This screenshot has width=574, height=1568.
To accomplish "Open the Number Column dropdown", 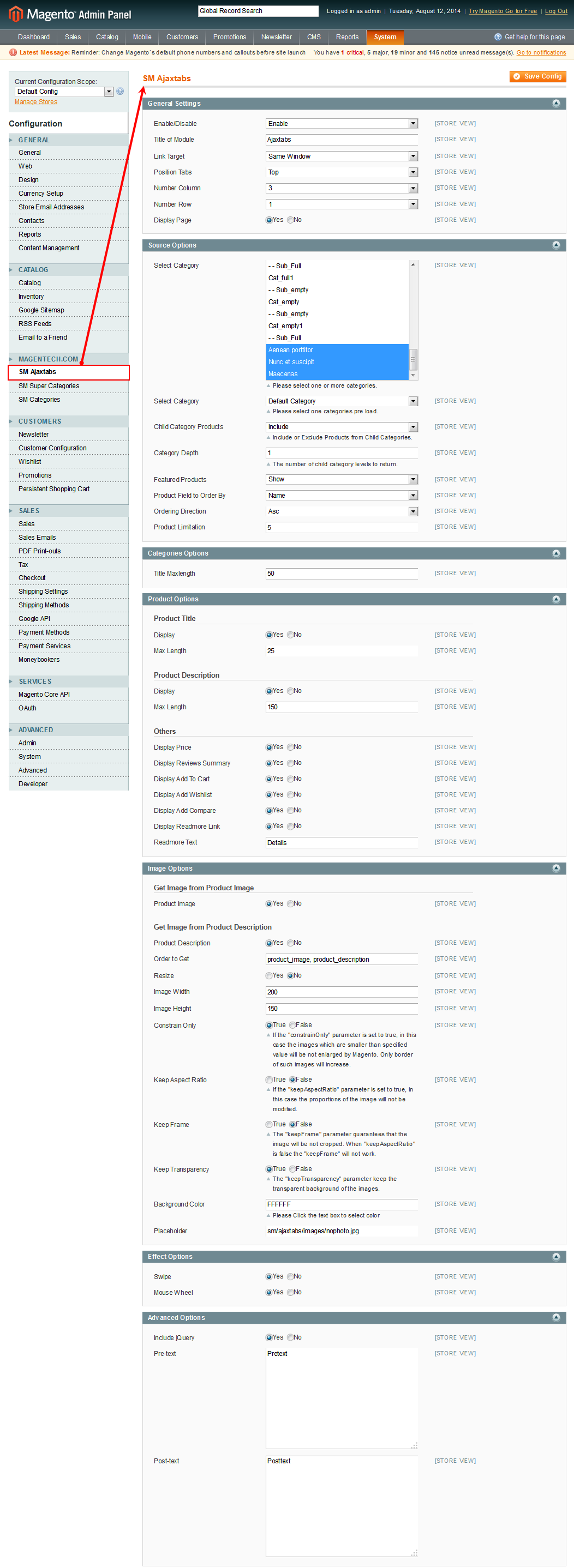I will [342, 188].
